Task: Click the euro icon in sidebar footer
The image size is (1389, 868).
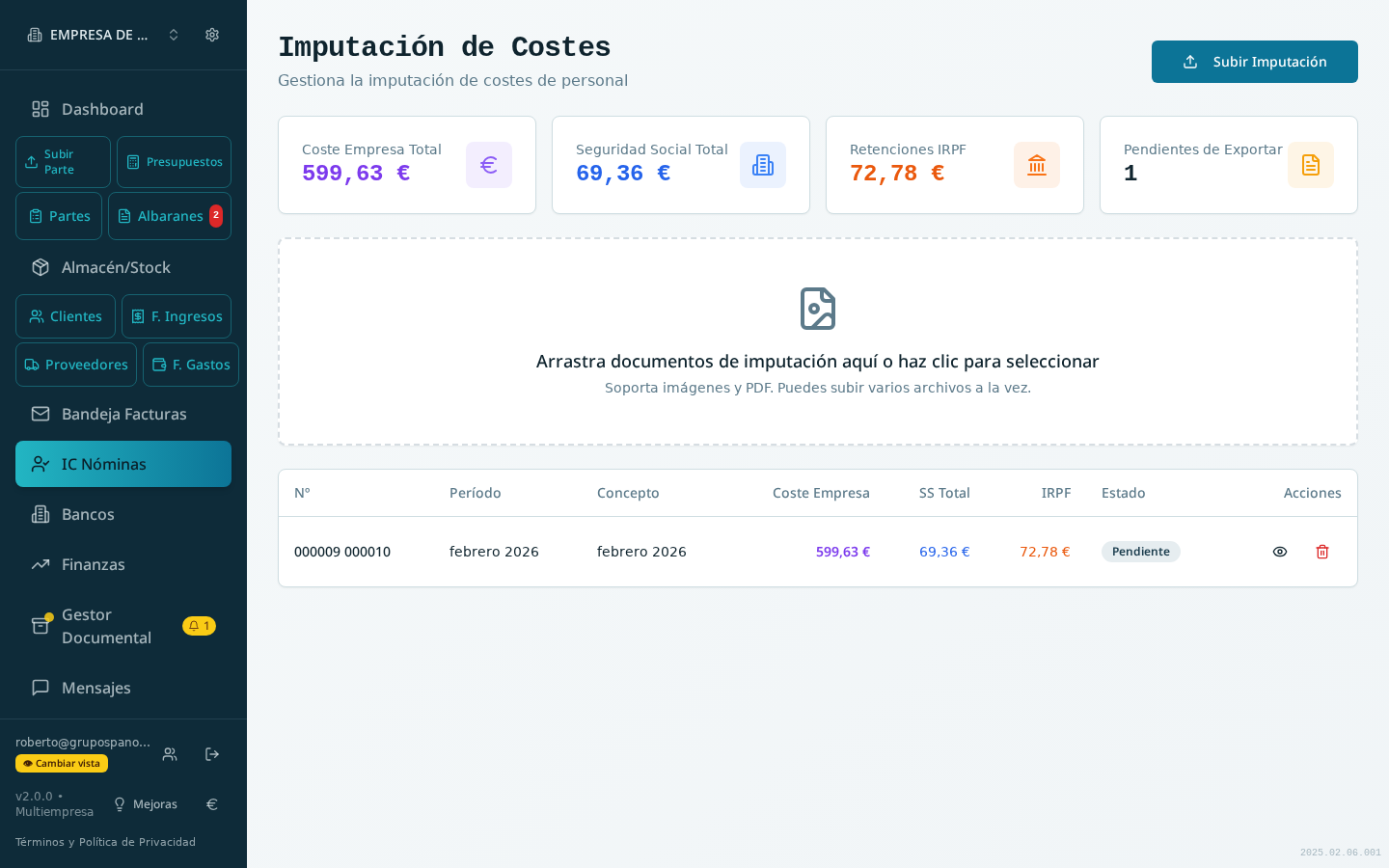Action: [212, 804]
